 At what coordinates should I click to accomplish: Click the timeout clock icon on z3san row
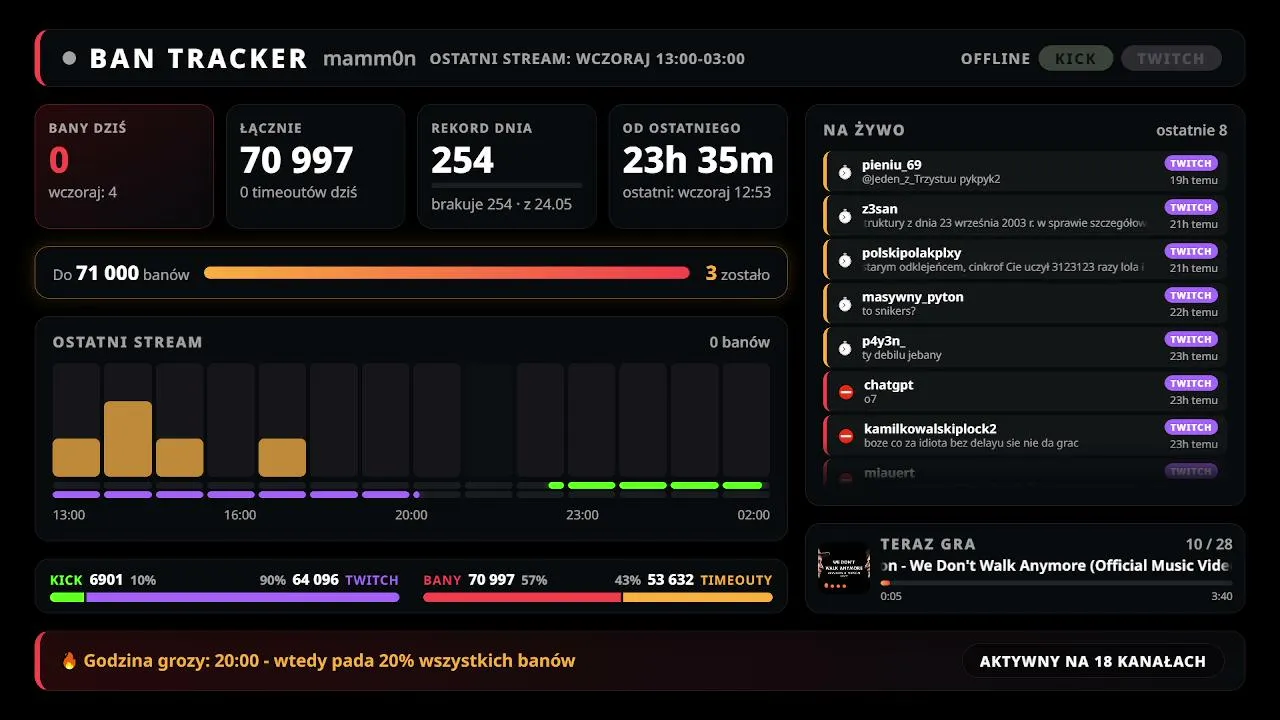[x=845, y=216]
